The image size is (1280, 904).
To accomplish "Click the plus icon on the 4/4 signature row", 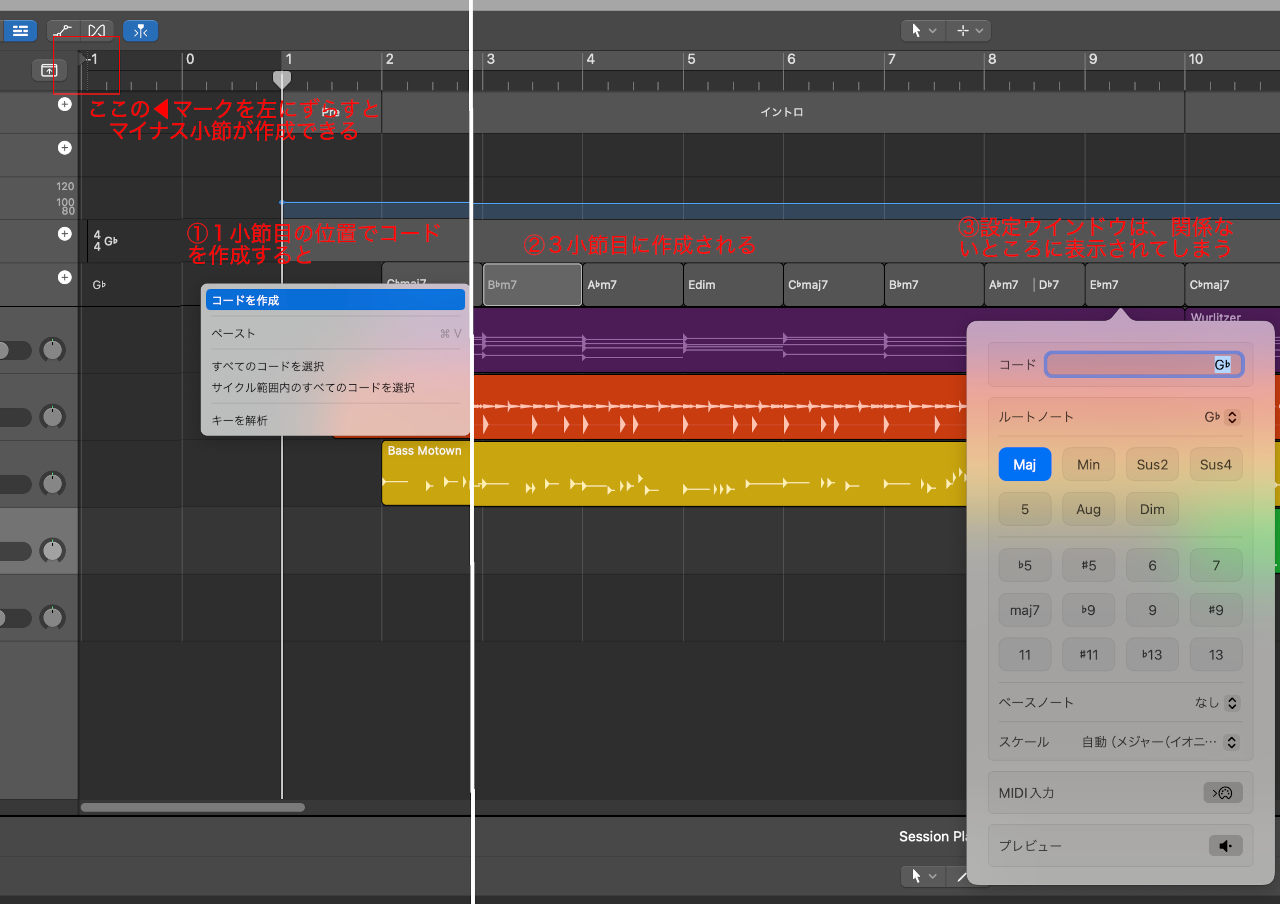I will point(65,234).
